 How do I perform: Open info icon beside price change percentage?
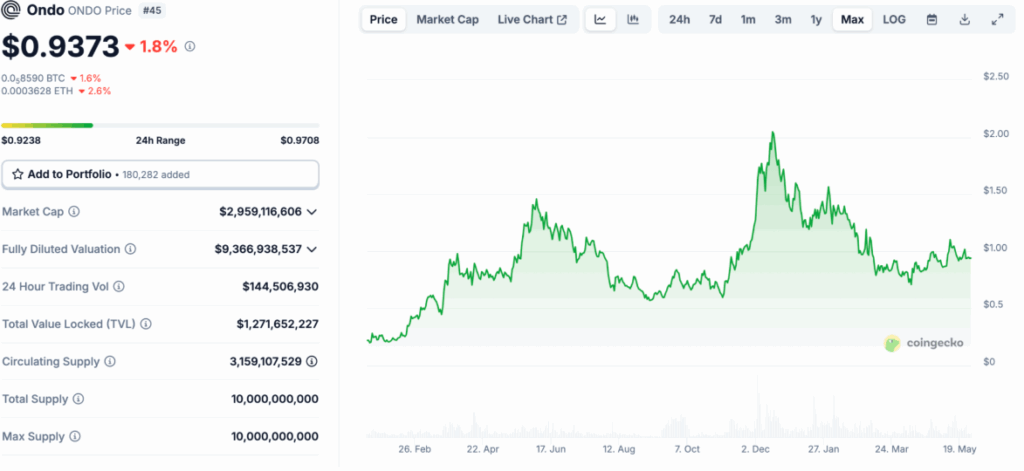coord(190,46)
